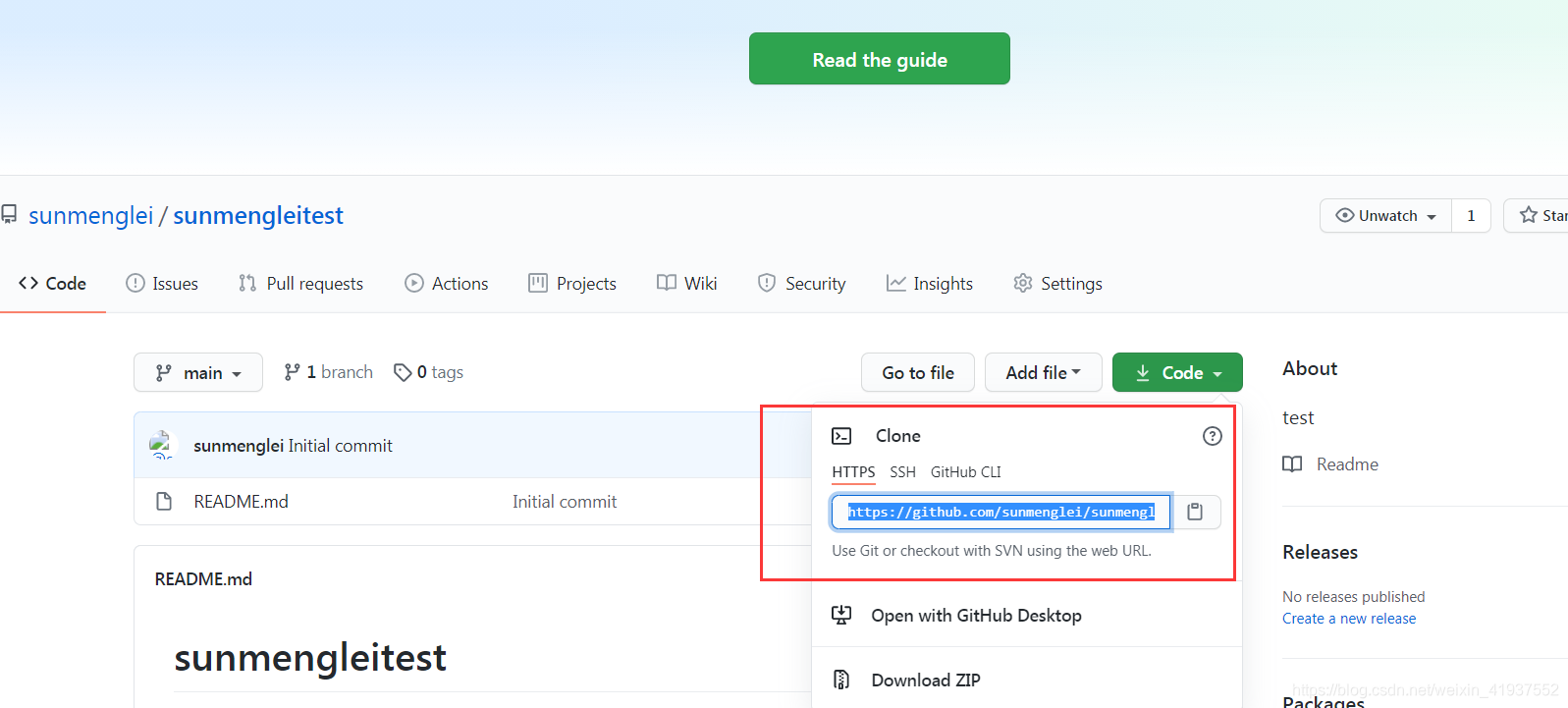Click the watchers count showing 1

(x=1471, y=215)
